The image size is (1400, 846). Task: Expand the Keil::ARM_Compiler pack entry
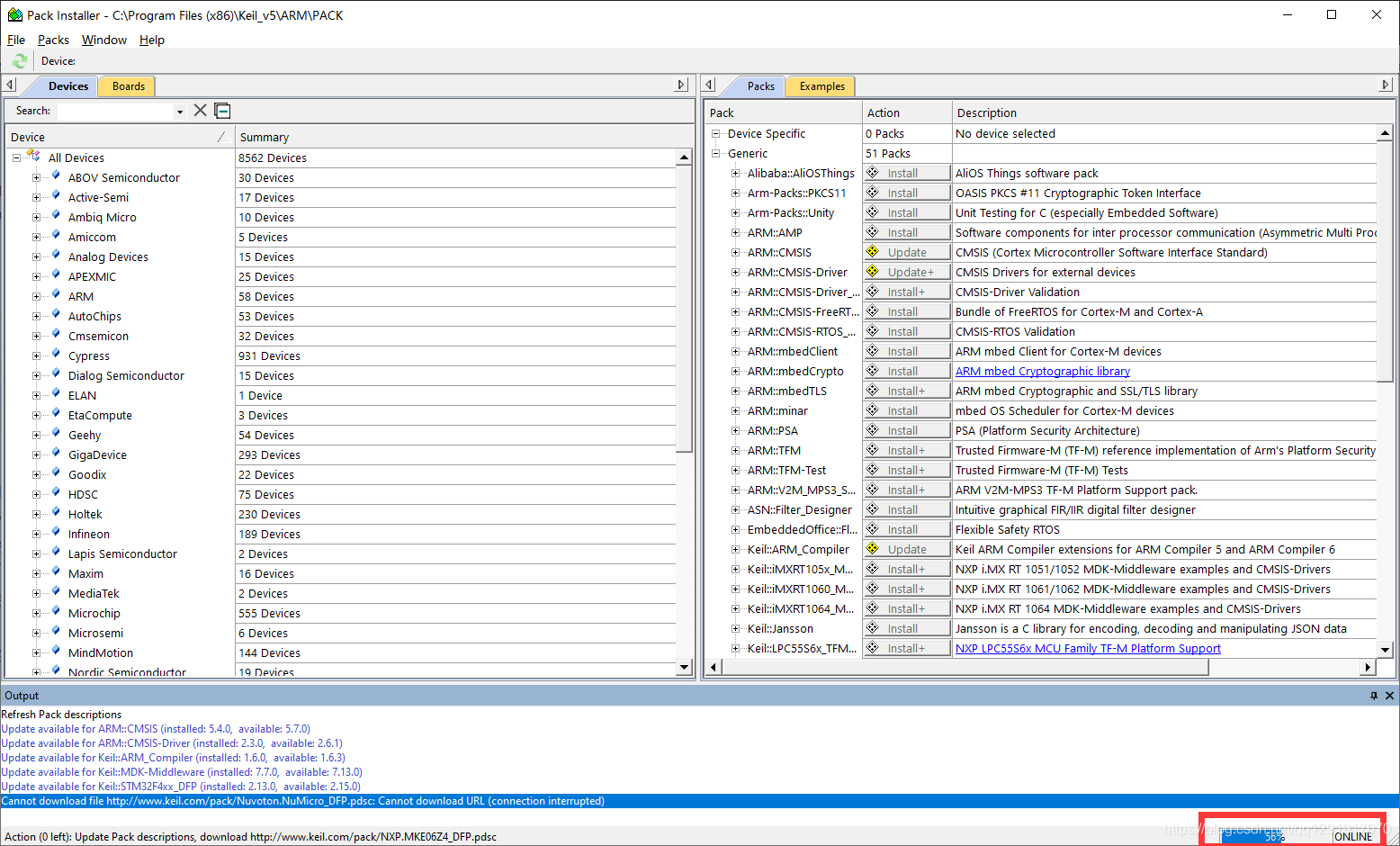coord(736,549)
